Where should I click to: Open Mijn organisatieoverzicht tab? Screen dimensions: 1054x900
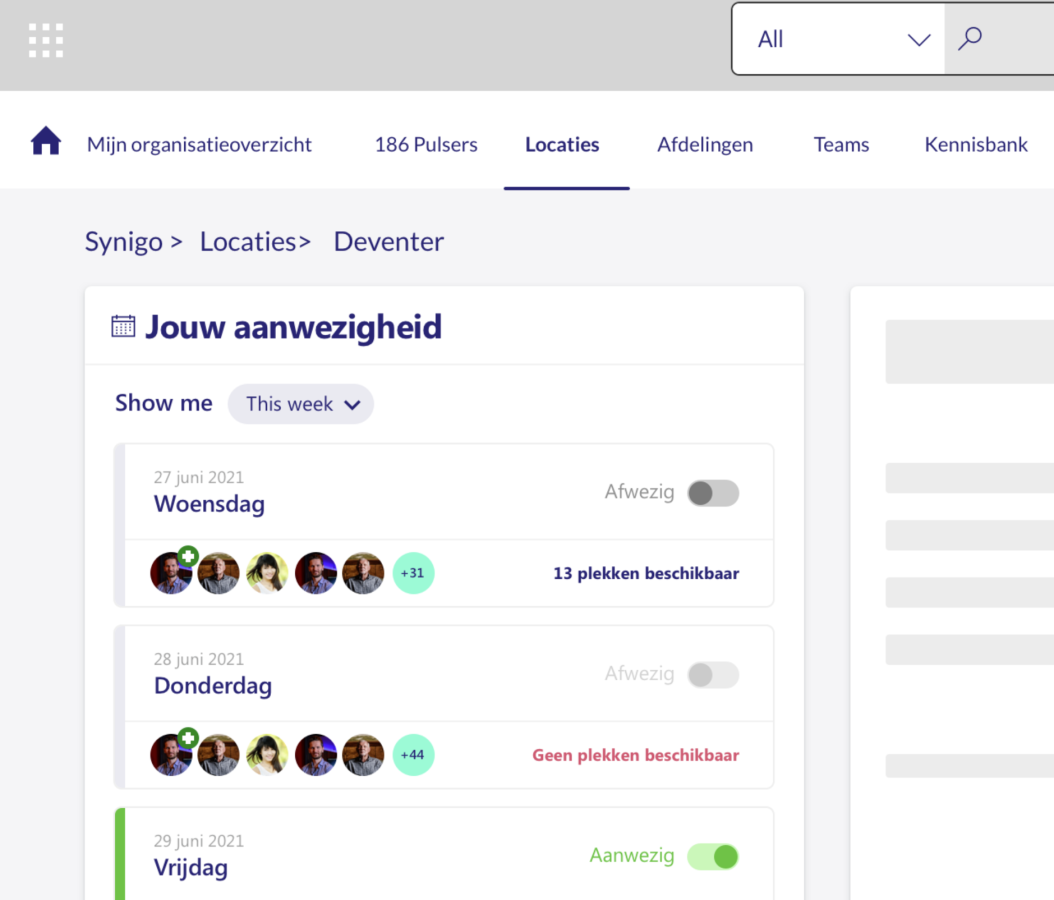click(199, 145)
